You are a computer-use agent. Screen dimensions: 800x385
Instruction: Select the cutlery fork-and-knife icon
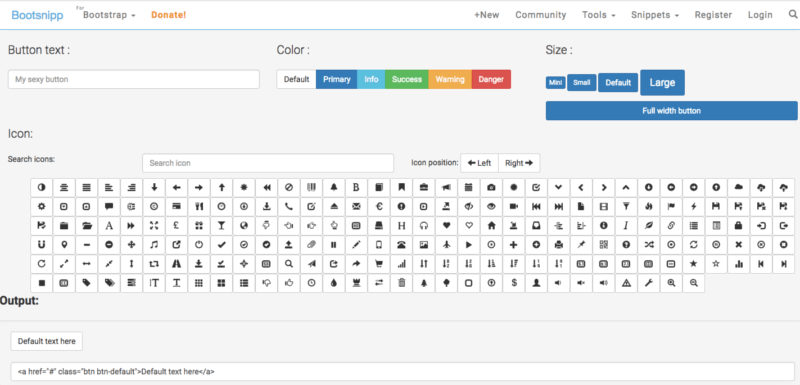coord(199,207)
